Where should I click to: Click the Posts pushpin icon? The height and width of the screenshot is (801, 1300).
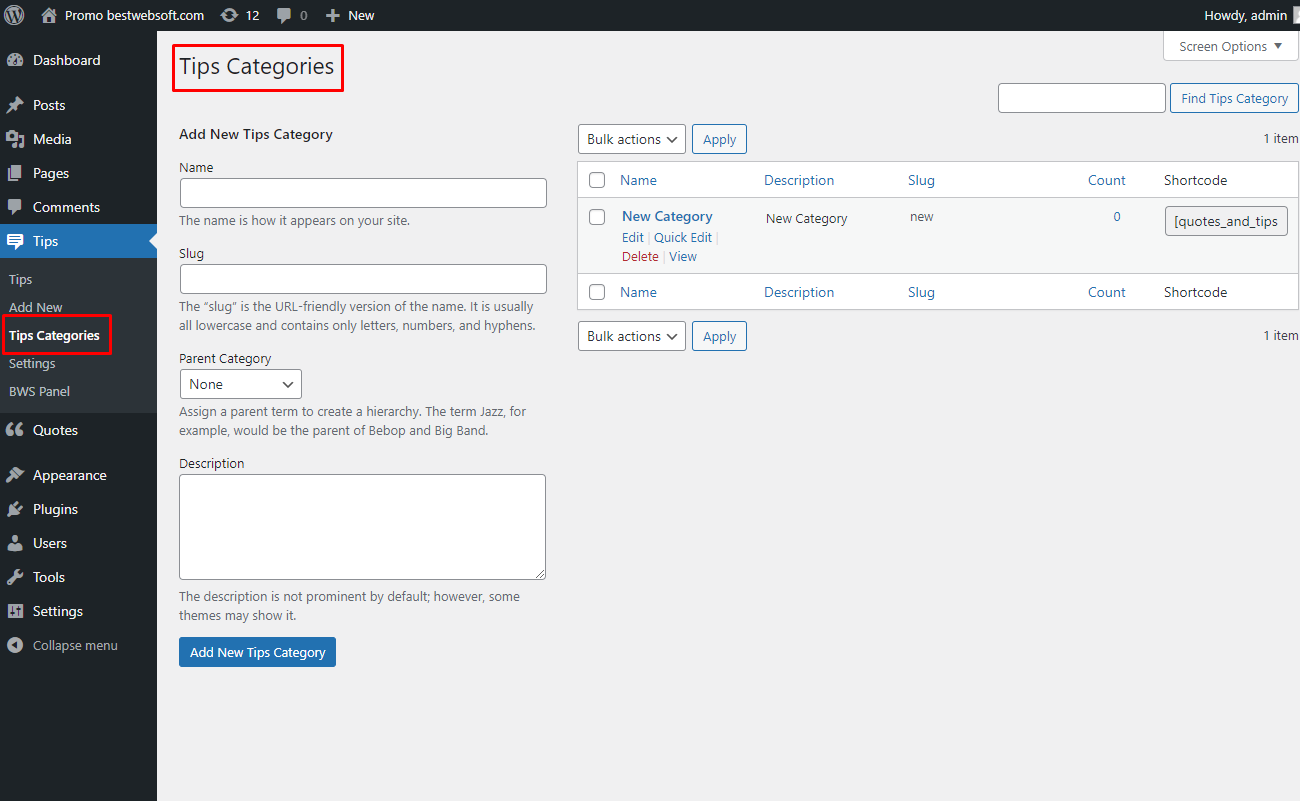[15, 105]
